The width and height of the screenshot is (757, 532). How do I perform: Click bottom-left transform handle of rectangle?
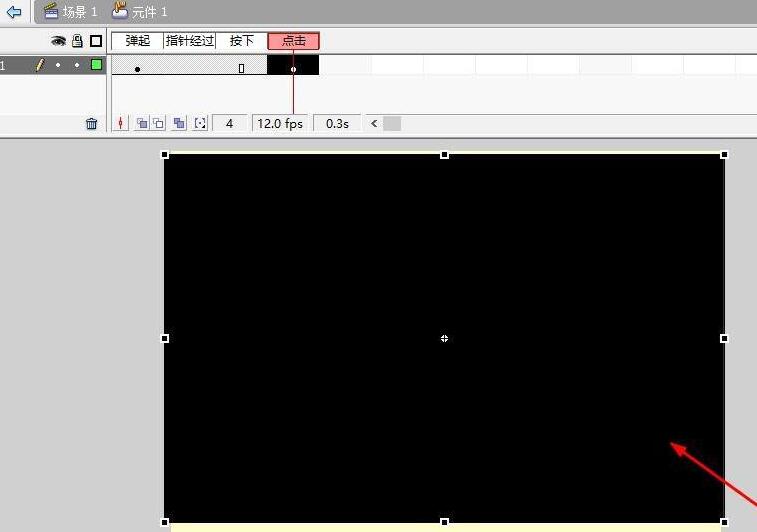pyautogui.click(x=165, y=522)
